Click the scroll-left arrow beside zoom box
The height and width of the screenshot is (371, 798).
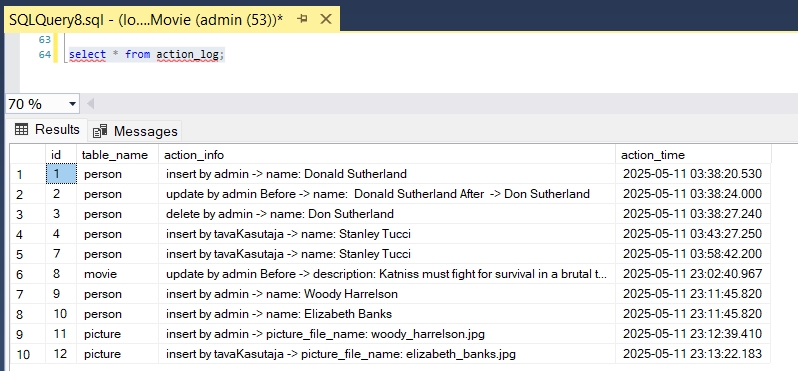click(91, 104)
